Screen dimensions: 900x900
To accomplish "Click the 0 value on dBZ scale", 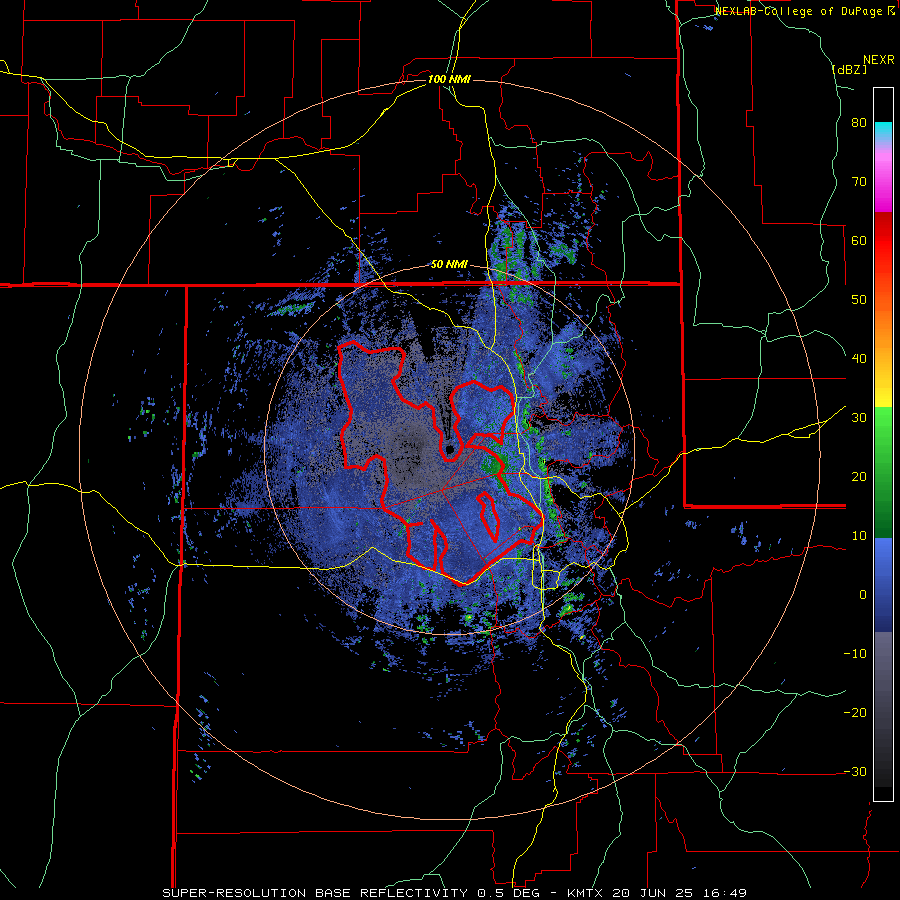I will coord(863,595).
